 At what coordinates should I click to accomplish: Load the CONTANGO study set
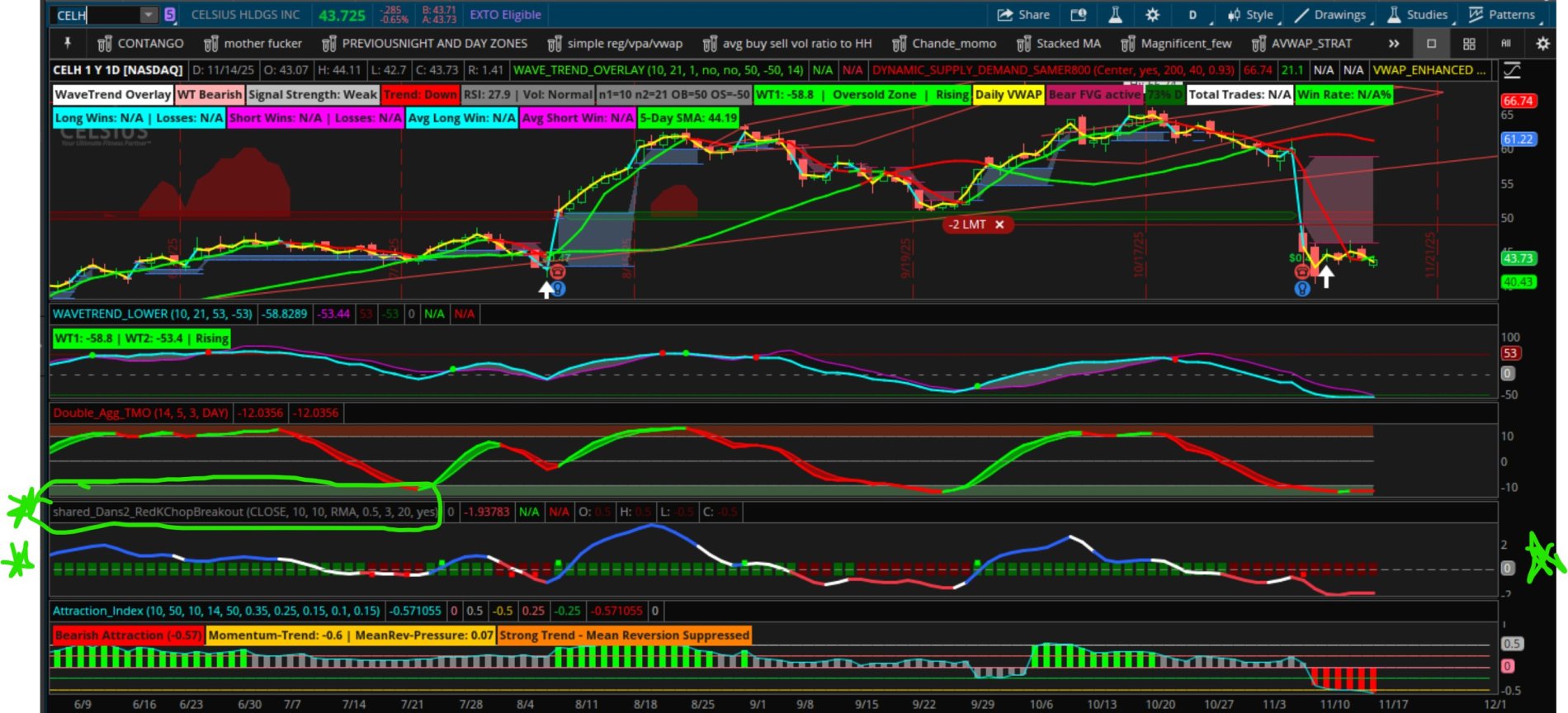(140, 44)
